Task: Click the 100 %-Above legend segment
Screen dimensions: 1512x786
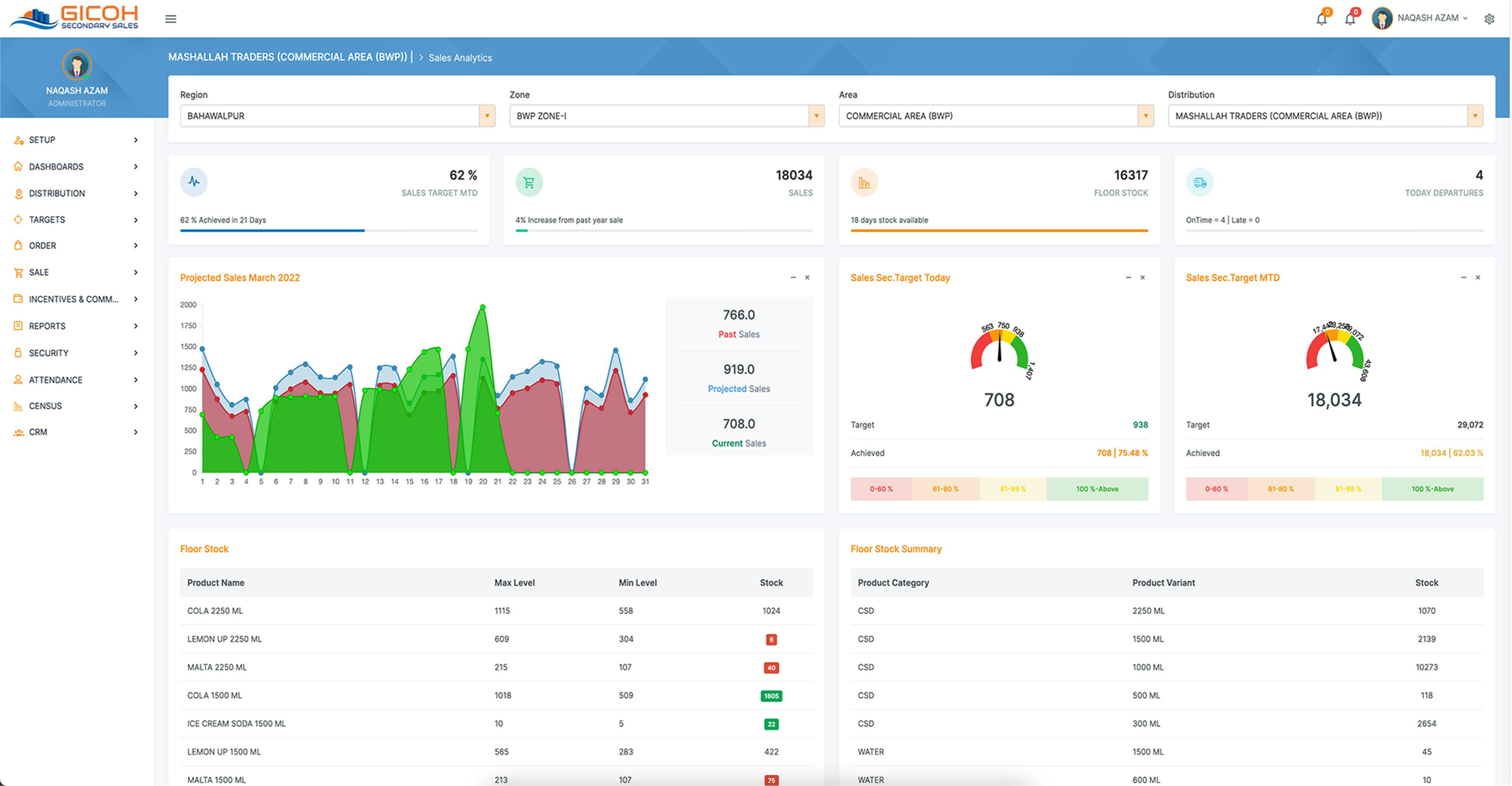Action: [1097, 488]
